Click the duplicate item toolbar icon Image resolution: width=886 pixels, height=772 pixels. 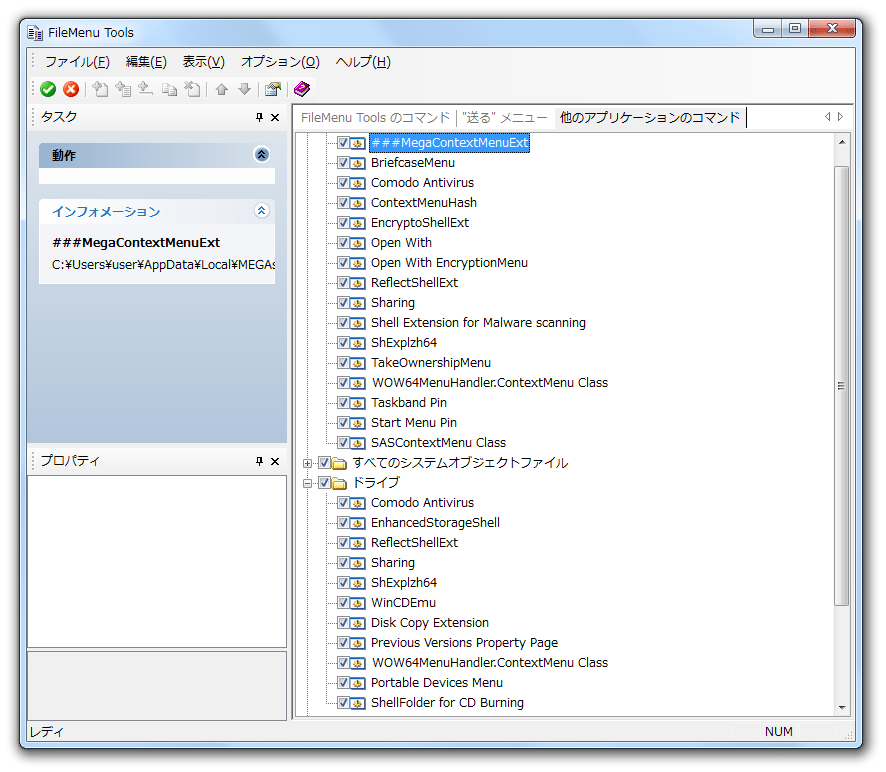click(170, 89)
